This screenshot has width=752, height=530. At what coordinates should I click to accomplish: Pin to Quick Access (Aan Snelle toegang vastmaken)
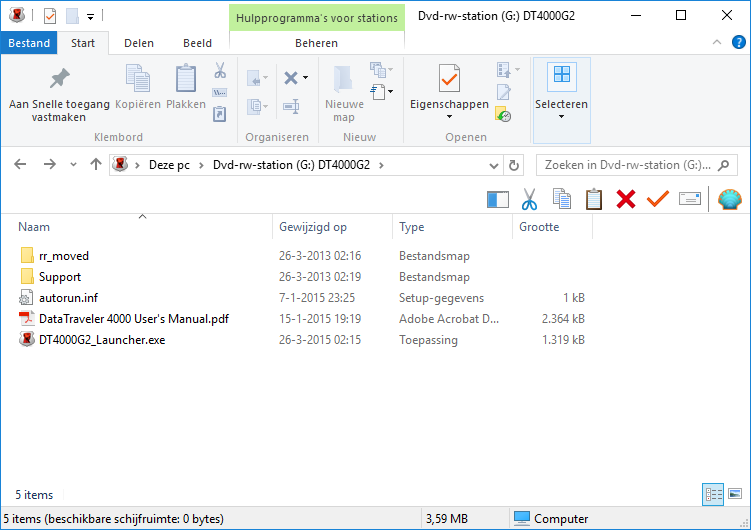pos(59,94)
